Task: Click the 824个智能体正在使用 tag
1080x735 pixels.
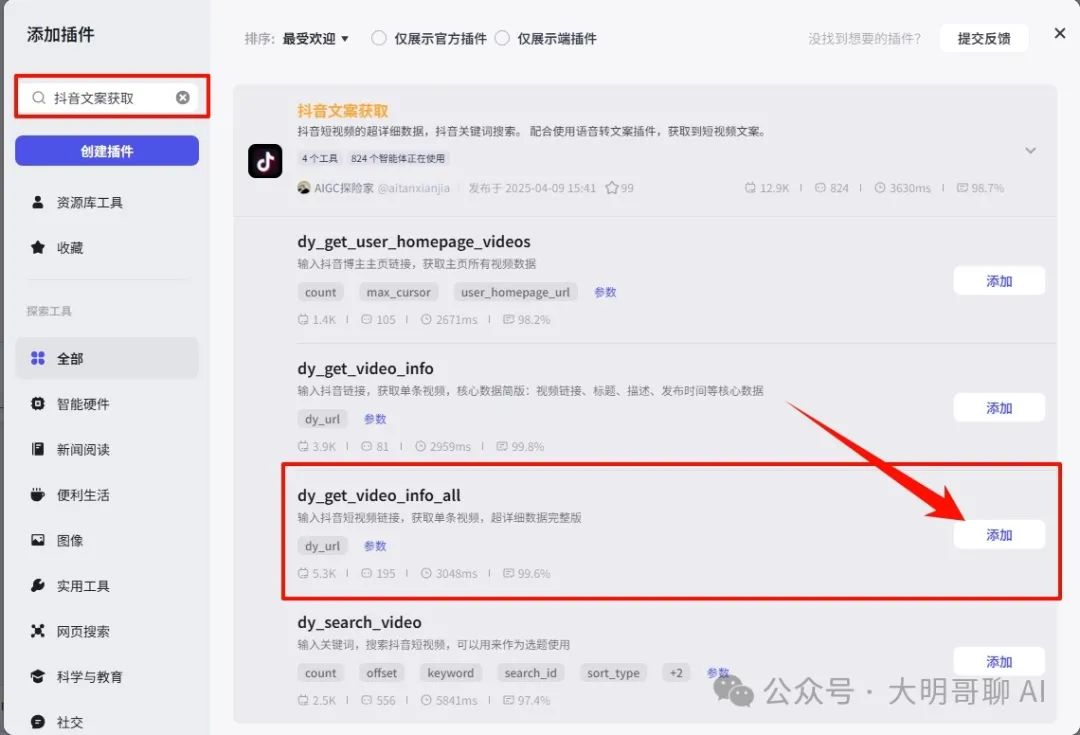Action: (397, 158)
